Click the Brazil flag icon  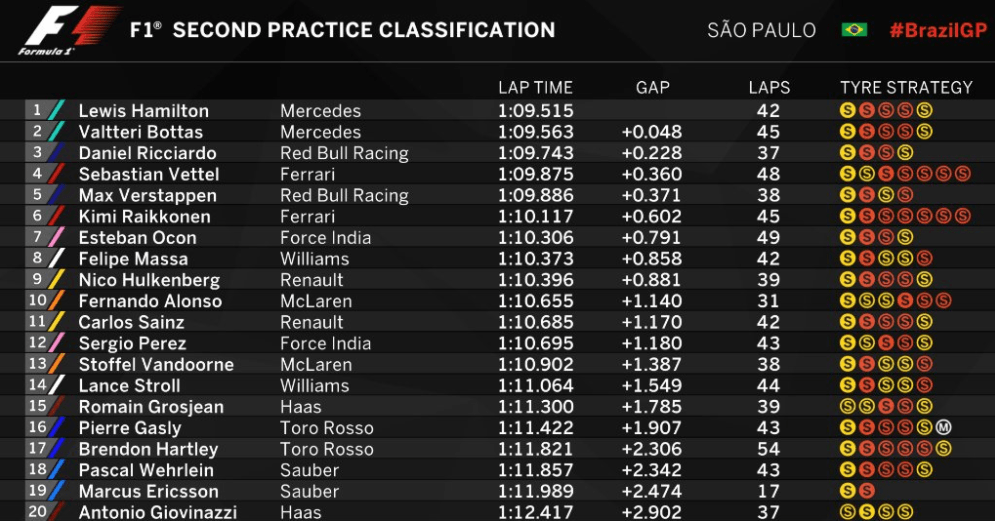[x=853, y=30]
